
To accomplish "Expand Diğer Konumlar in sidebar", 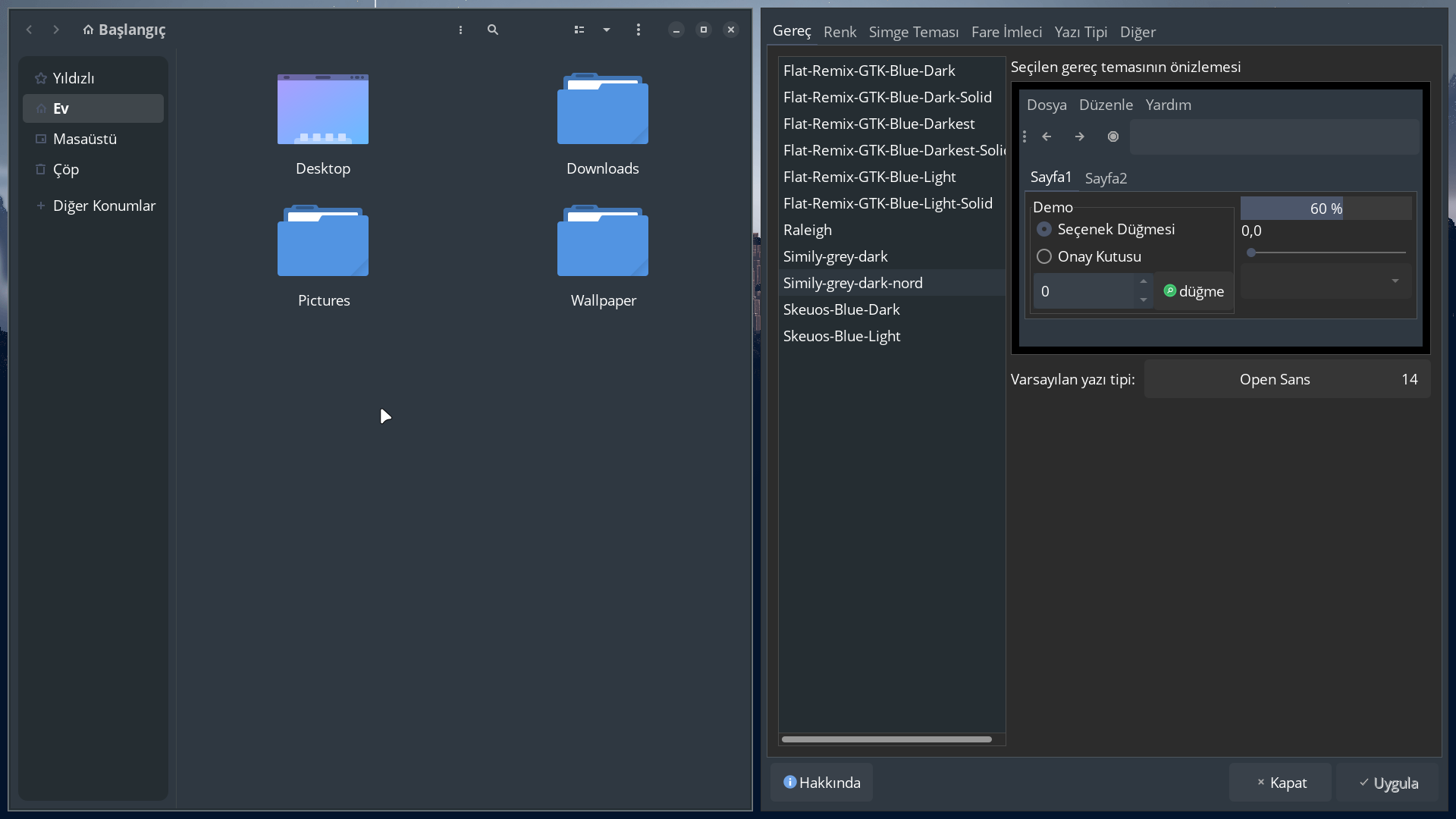I will click(x=104, y=206).
